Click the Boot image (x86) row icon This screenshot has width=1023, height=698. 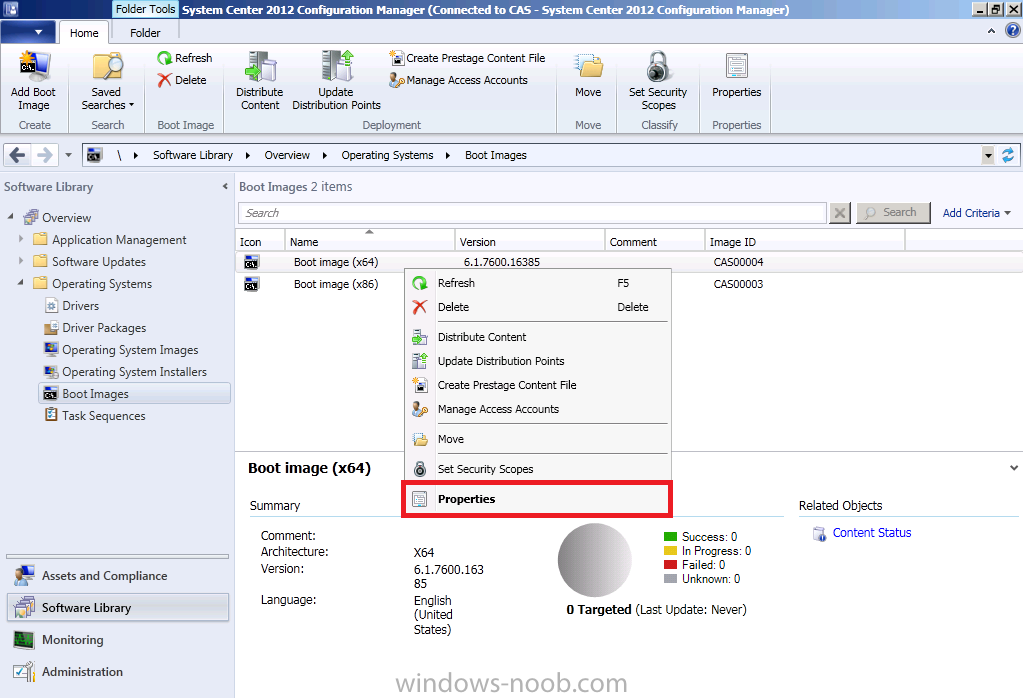[251, 284]
